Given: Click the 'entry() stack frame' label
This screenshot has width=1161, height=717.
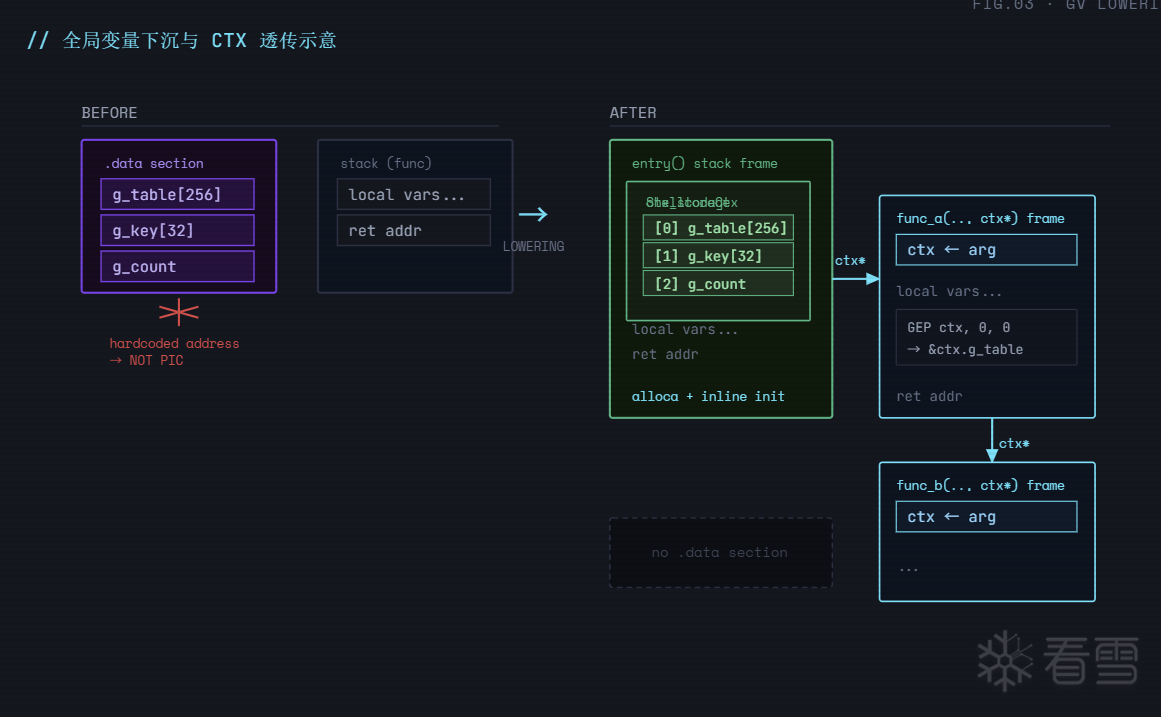Looking at the screenshot, I should click(705, 163).
